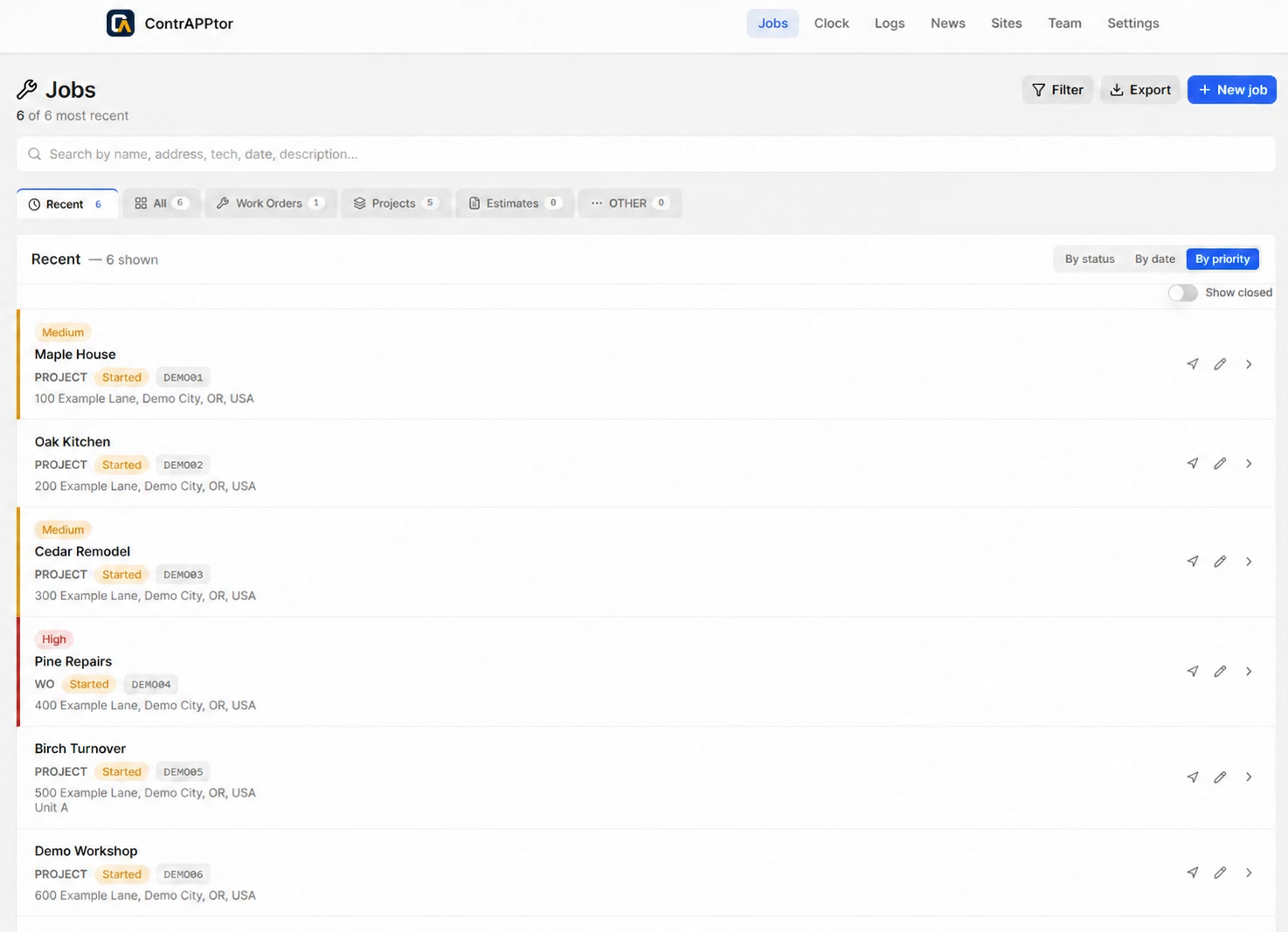
Task: Click the search magnifier icon
Action: pos(34,155)
